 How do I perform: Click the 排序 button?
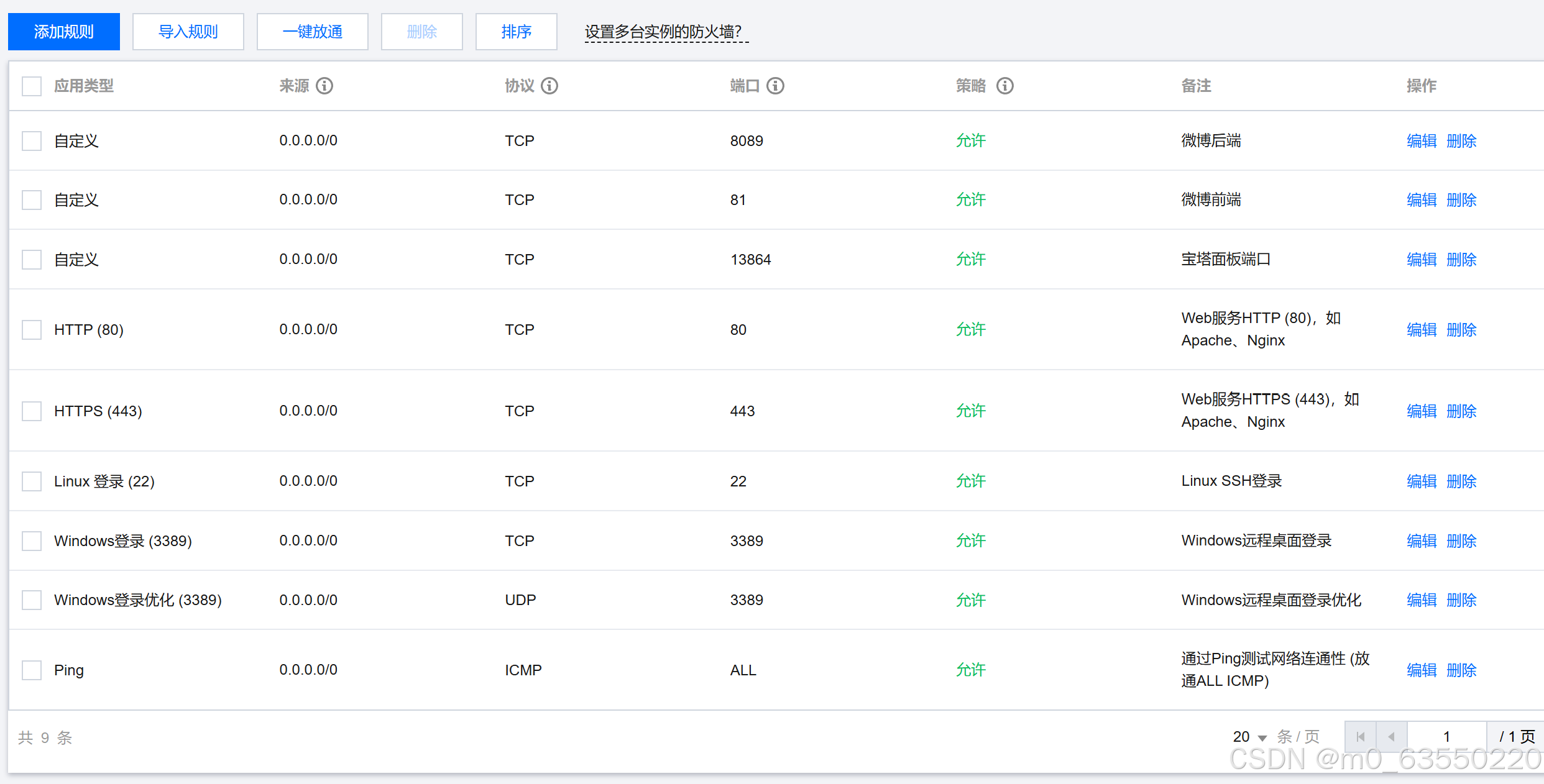(516, 32)
